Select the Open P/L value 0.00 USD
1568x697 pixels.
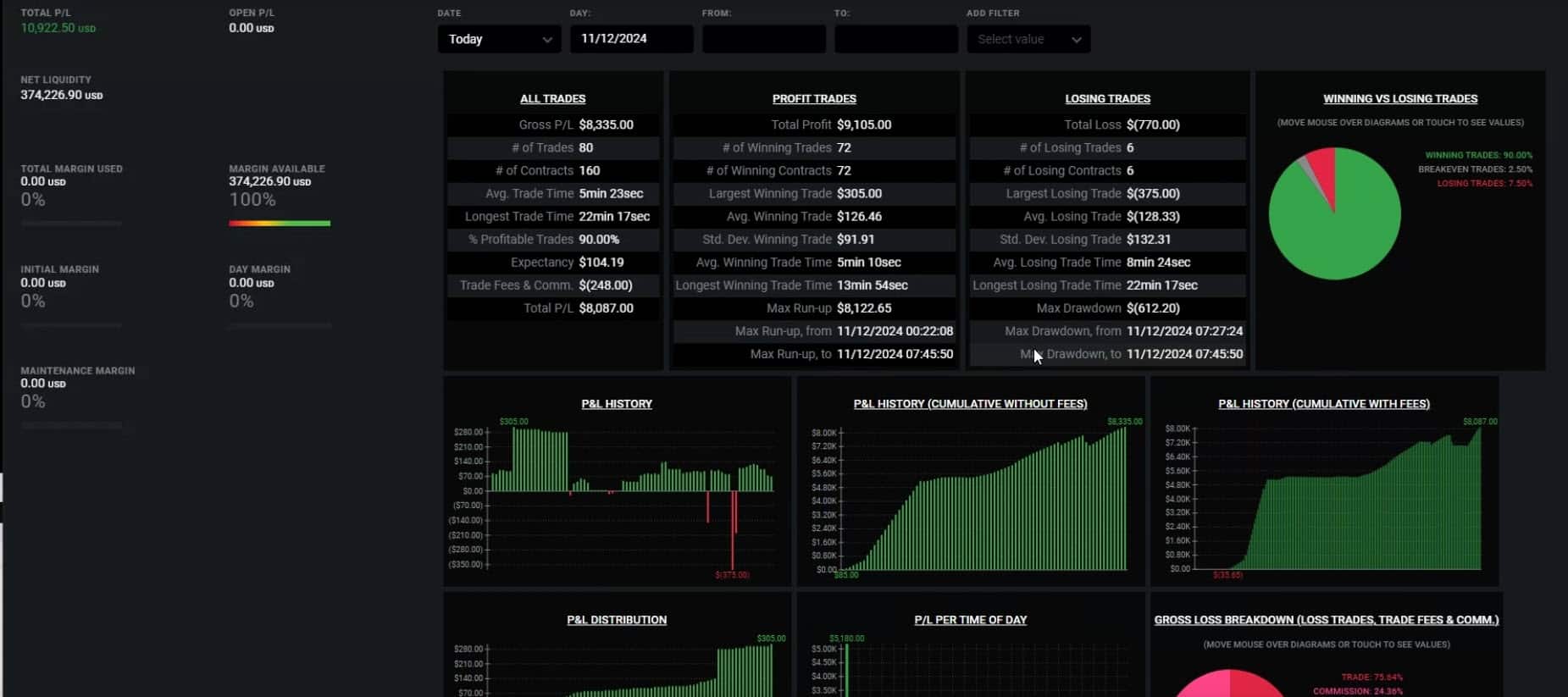click(252, 28)
